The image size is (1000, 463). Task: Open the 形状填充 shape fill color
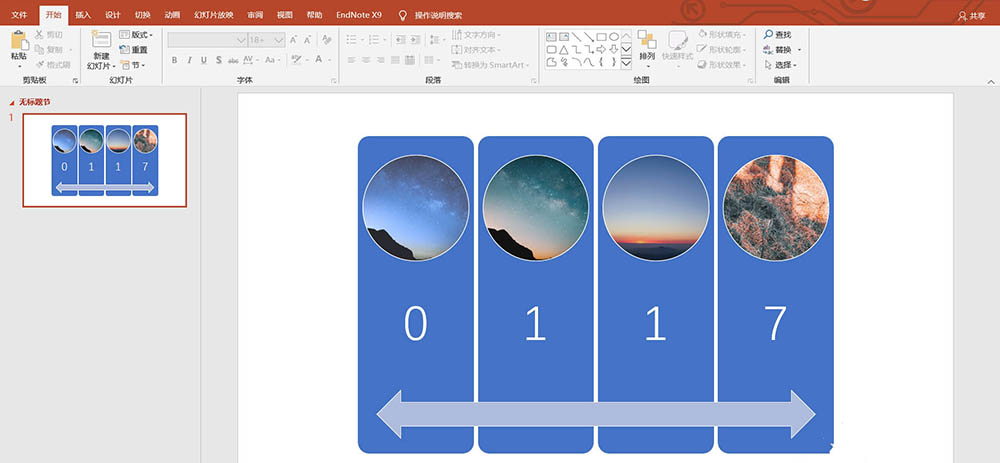722,34
